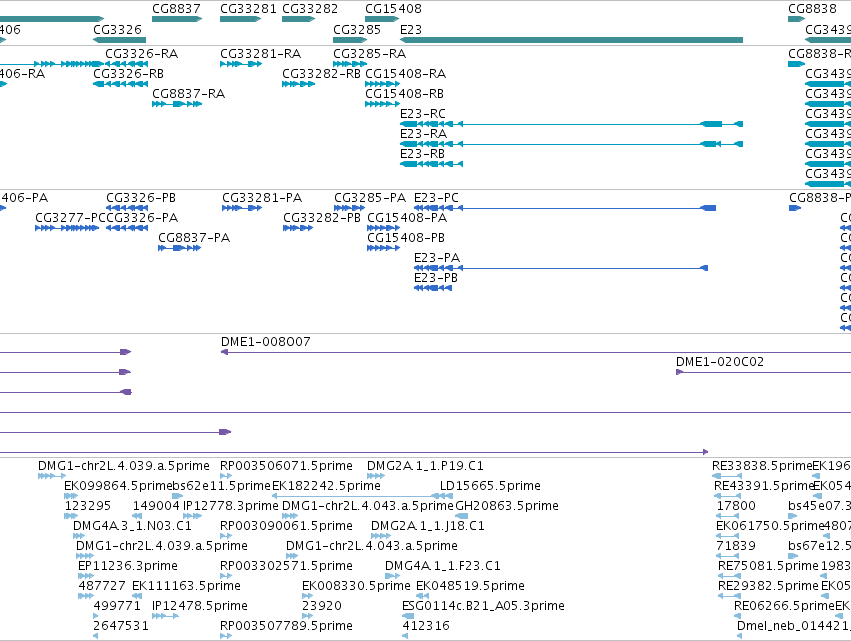Select feature 2647531
Viewport: 851px width, 641px height.
coord(120,627)
